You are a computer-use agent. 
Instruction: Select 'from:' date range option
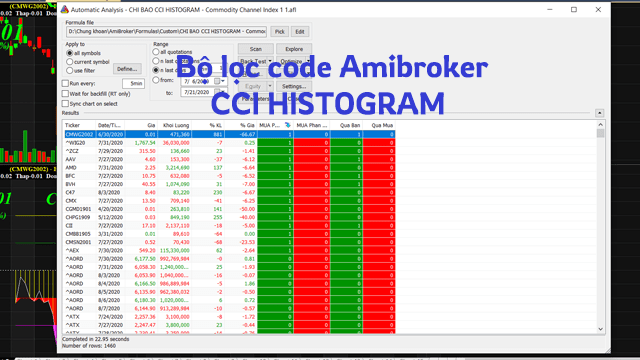click(x=156, y=80)
